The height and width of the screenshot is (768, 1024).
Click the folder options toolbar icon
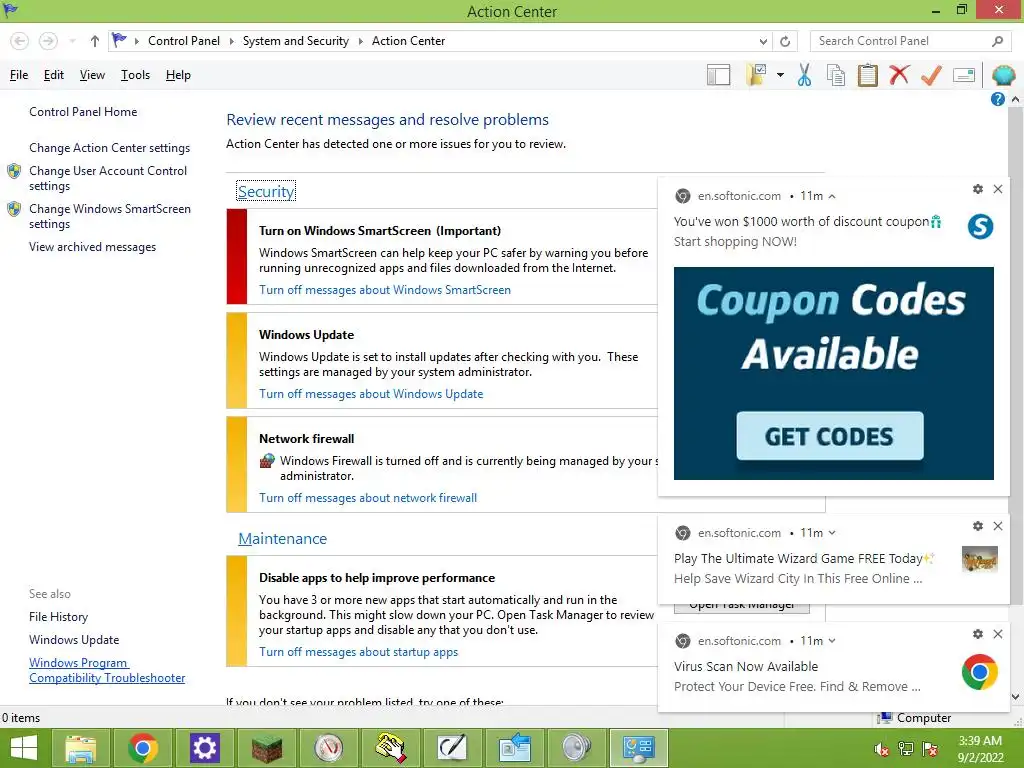(756, 75)
